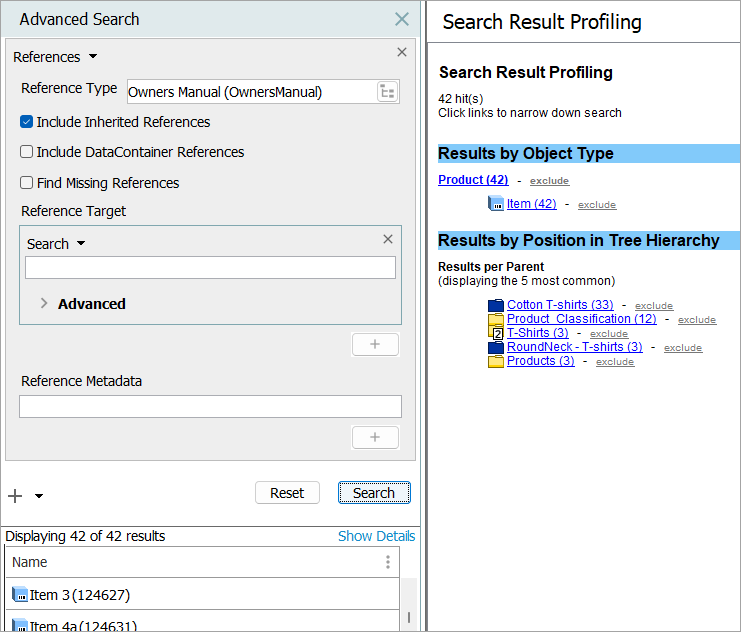This screenshot has height=632, width=741.
Task: Check Find Missing References
Action: click(27, 183)
